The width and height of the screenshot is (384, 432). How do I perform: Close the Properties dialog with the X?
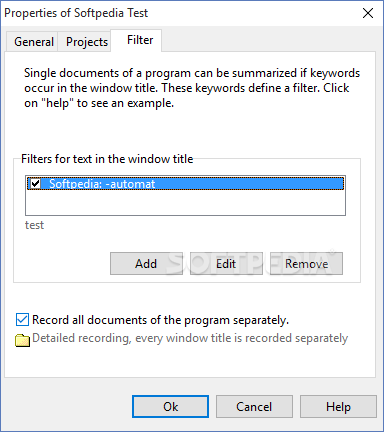tap(368, 13)
